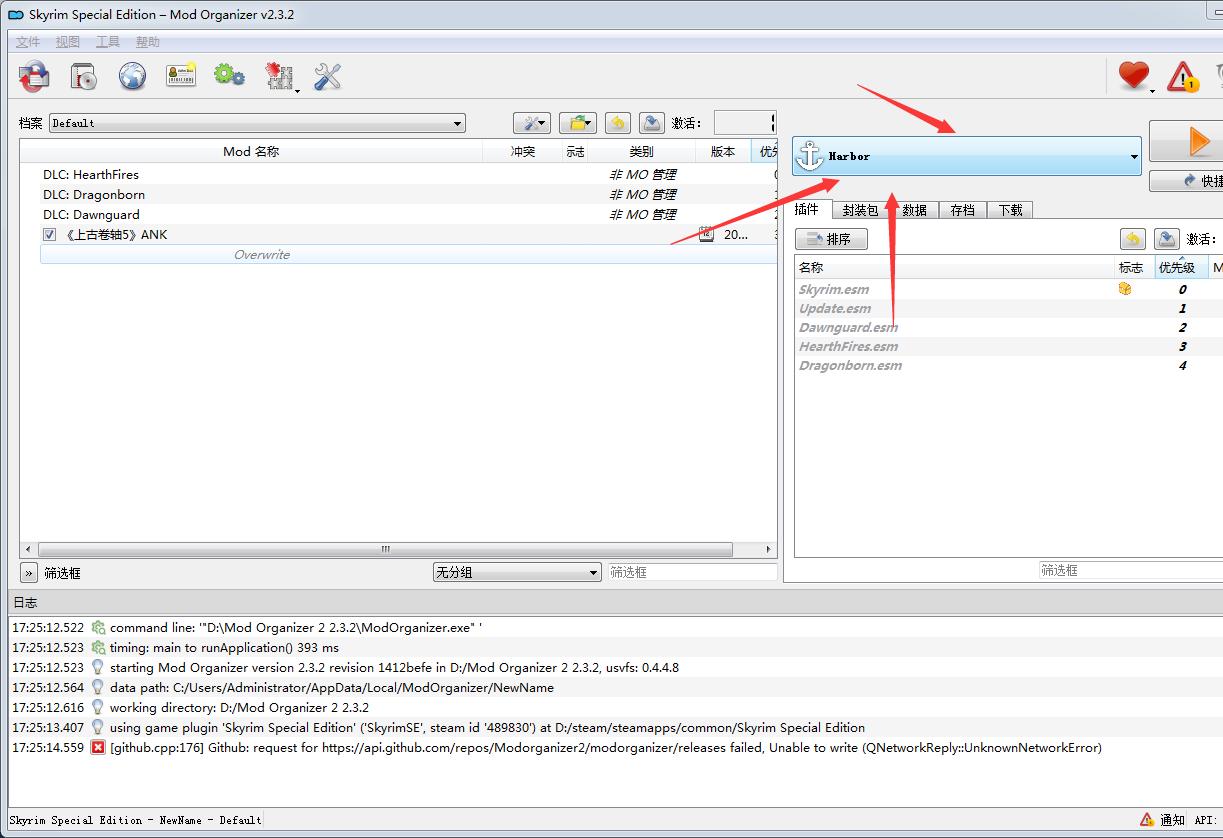Sort plugins by 优先级 column header

(x=1180, y=267)
